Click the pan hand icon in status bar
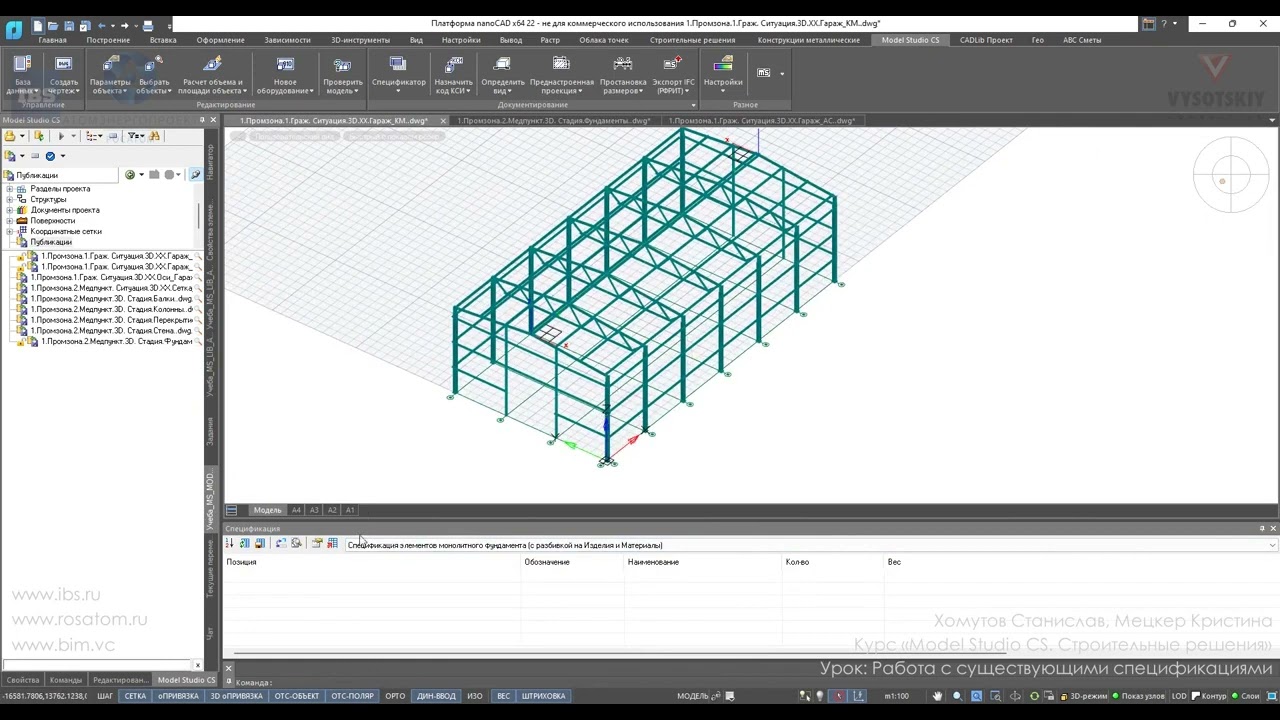The height and width of the screenshot is (720, 1280). [938, 696]
